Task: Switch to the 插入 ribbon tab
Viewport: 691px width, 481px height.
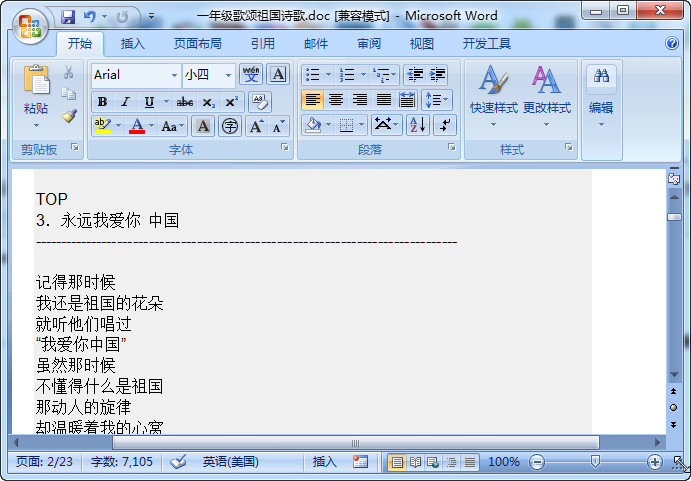Action: pos(133,43)
